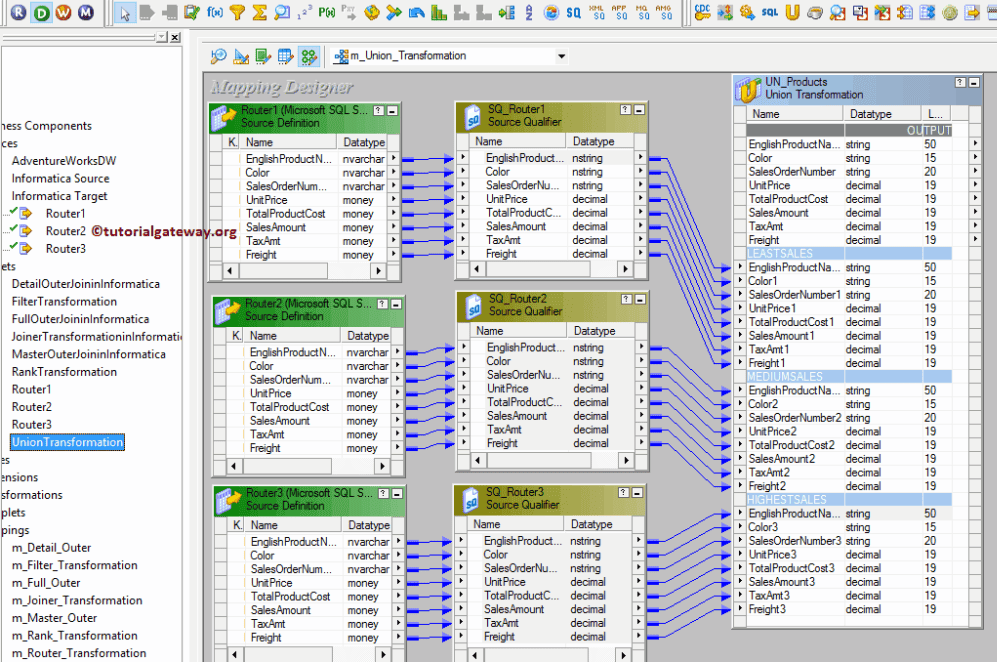Click the Filter transformation funnel icon
997x662 pixels.
pyautogui.click(x=237, y=13)
